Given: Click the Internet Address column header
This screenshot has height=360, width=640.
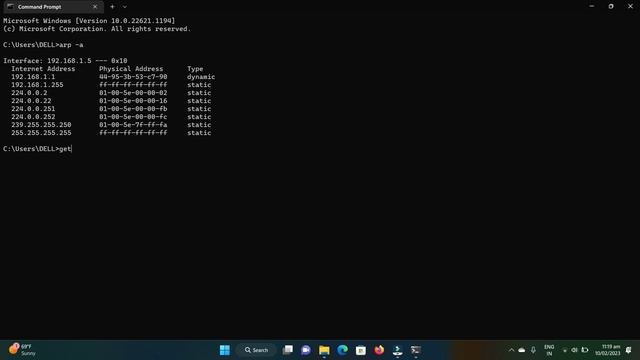Looking at the screenshot, I should [x=43, y=69].
